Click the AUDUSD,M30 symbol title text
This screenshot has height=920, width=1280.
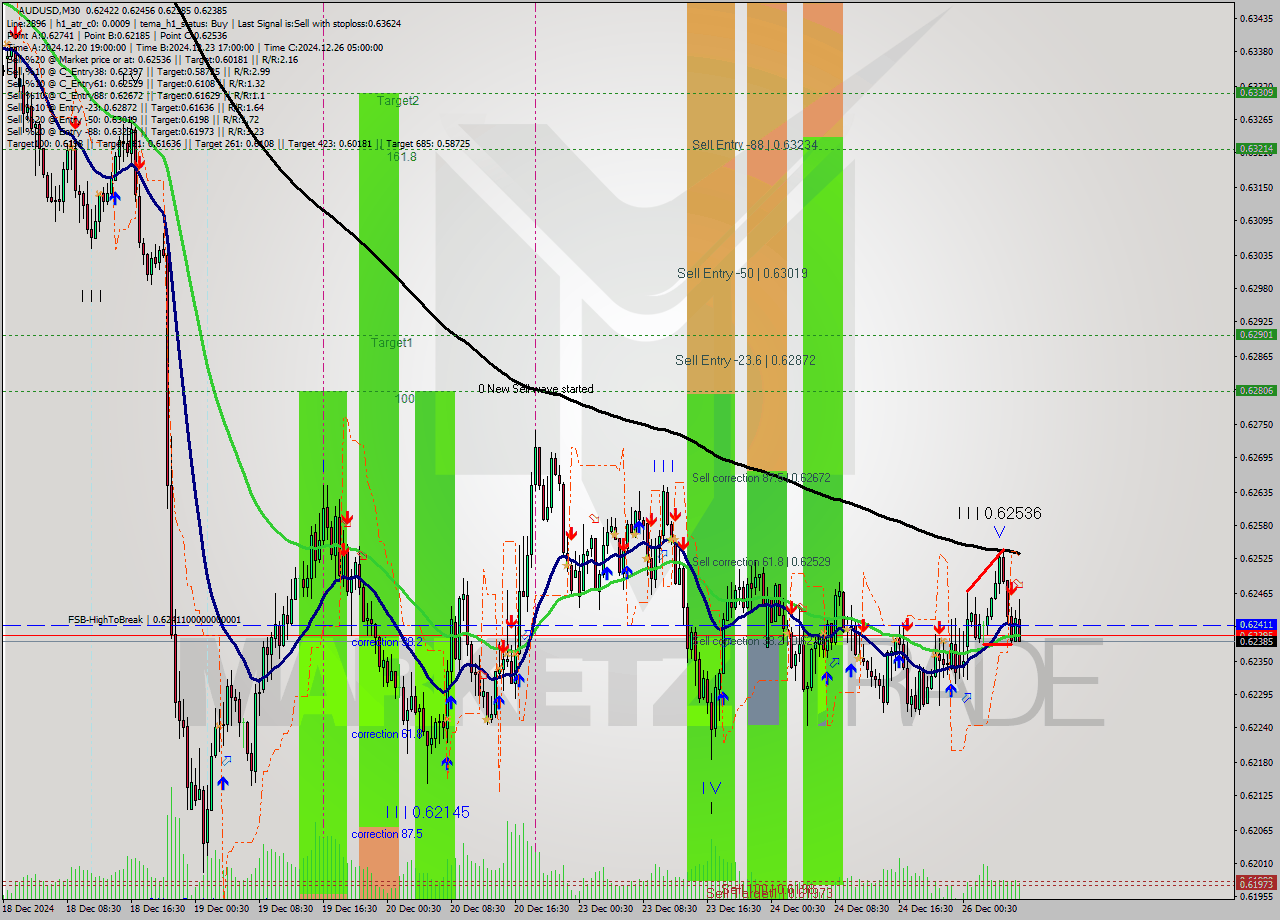[x=48, y=10]
